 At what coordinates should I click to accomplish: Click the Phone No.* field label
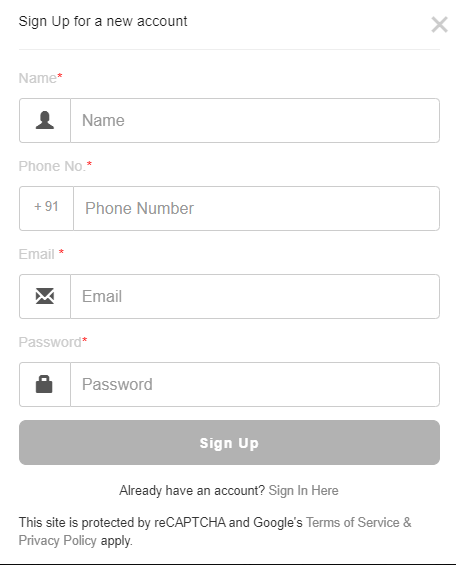coord(55,166)
